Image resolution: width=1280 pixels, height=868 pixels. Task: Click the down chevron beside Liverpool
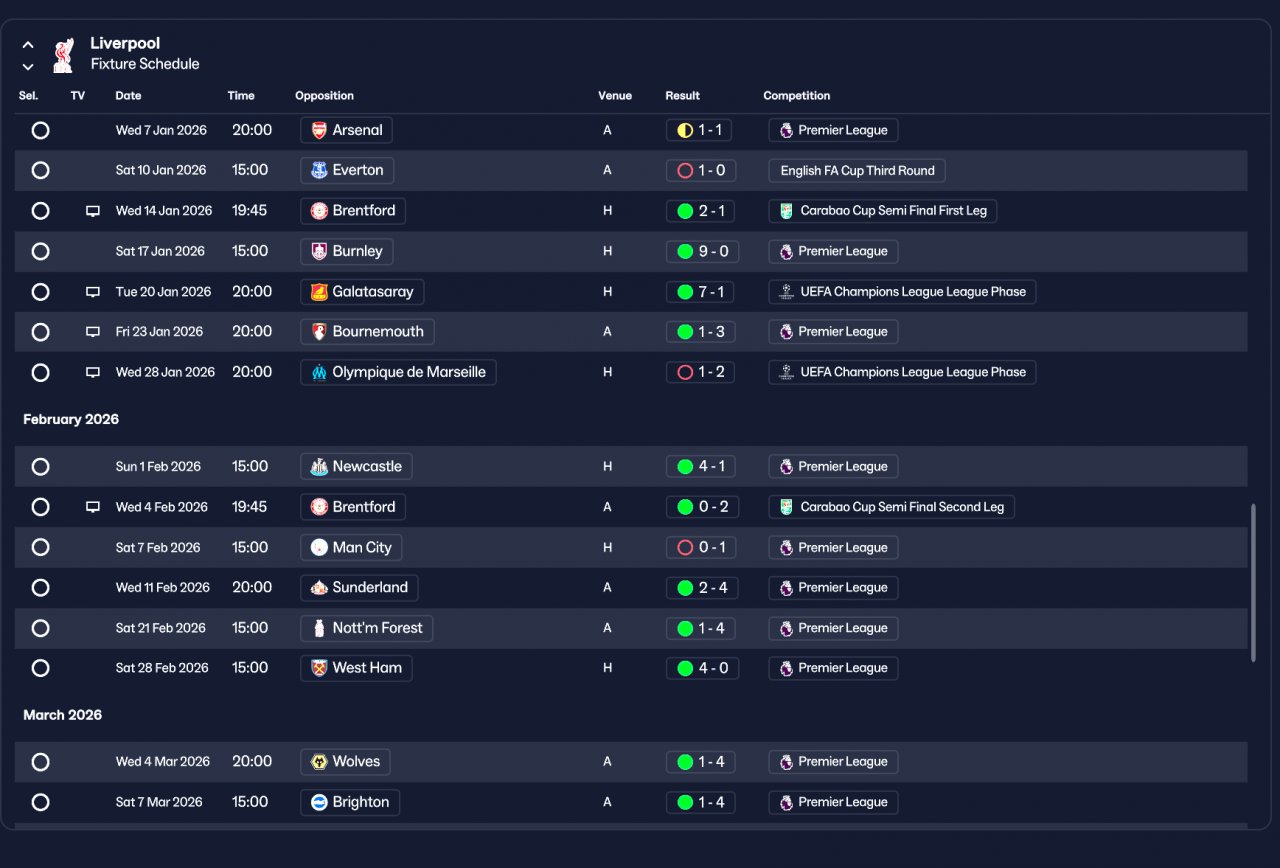28,67
